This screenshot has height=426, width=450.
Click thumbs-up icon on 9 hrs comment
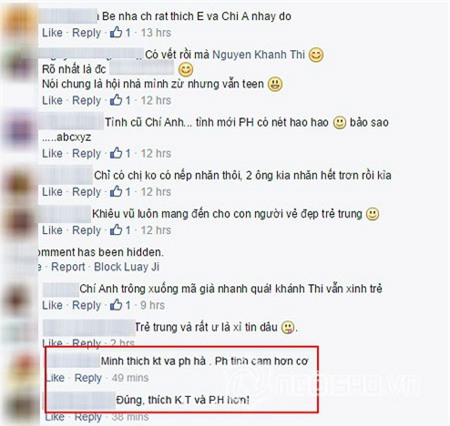pos(116,305)
